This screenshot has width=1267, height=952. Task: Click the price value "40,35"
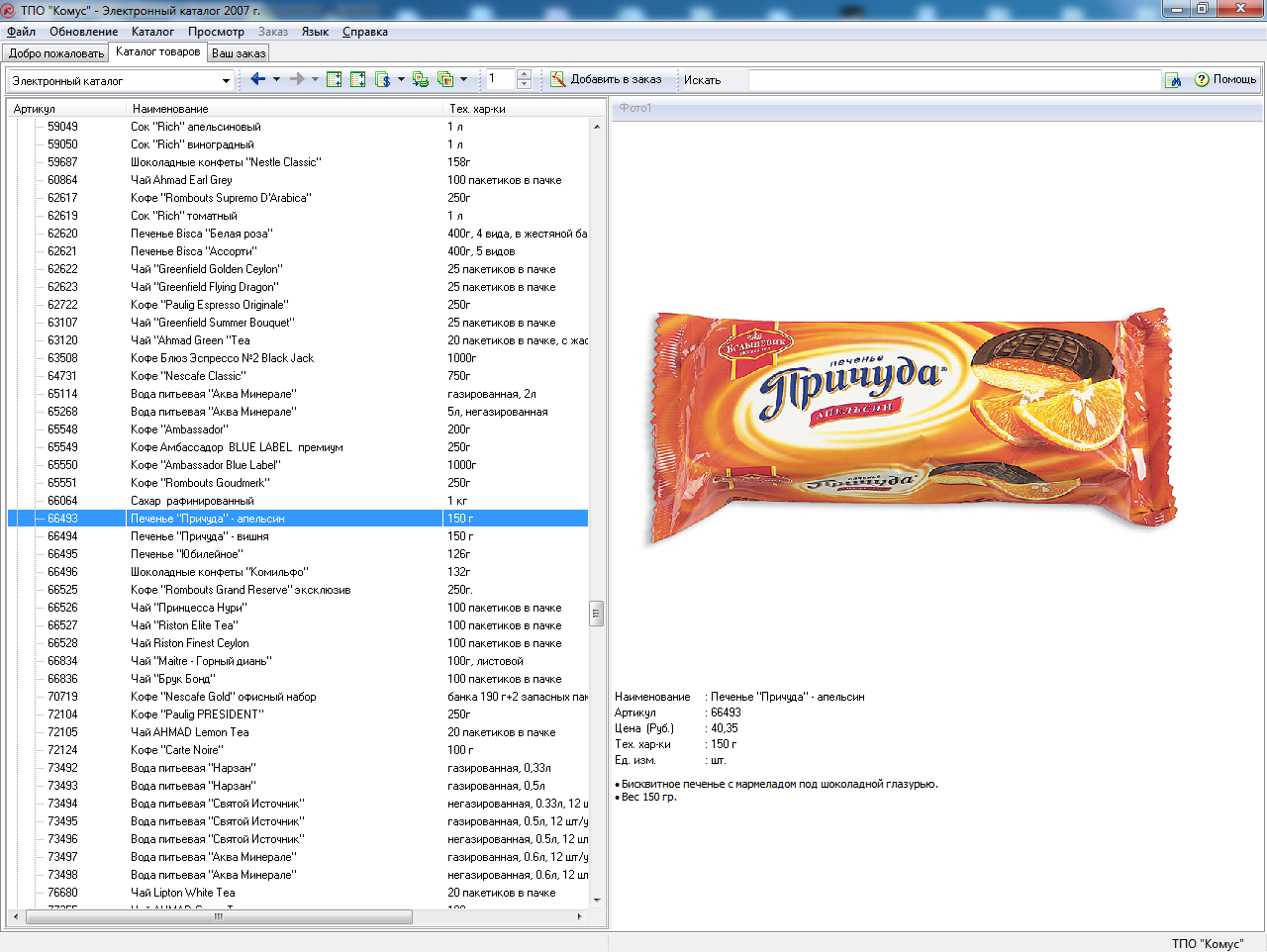click(x=725, y=728)
